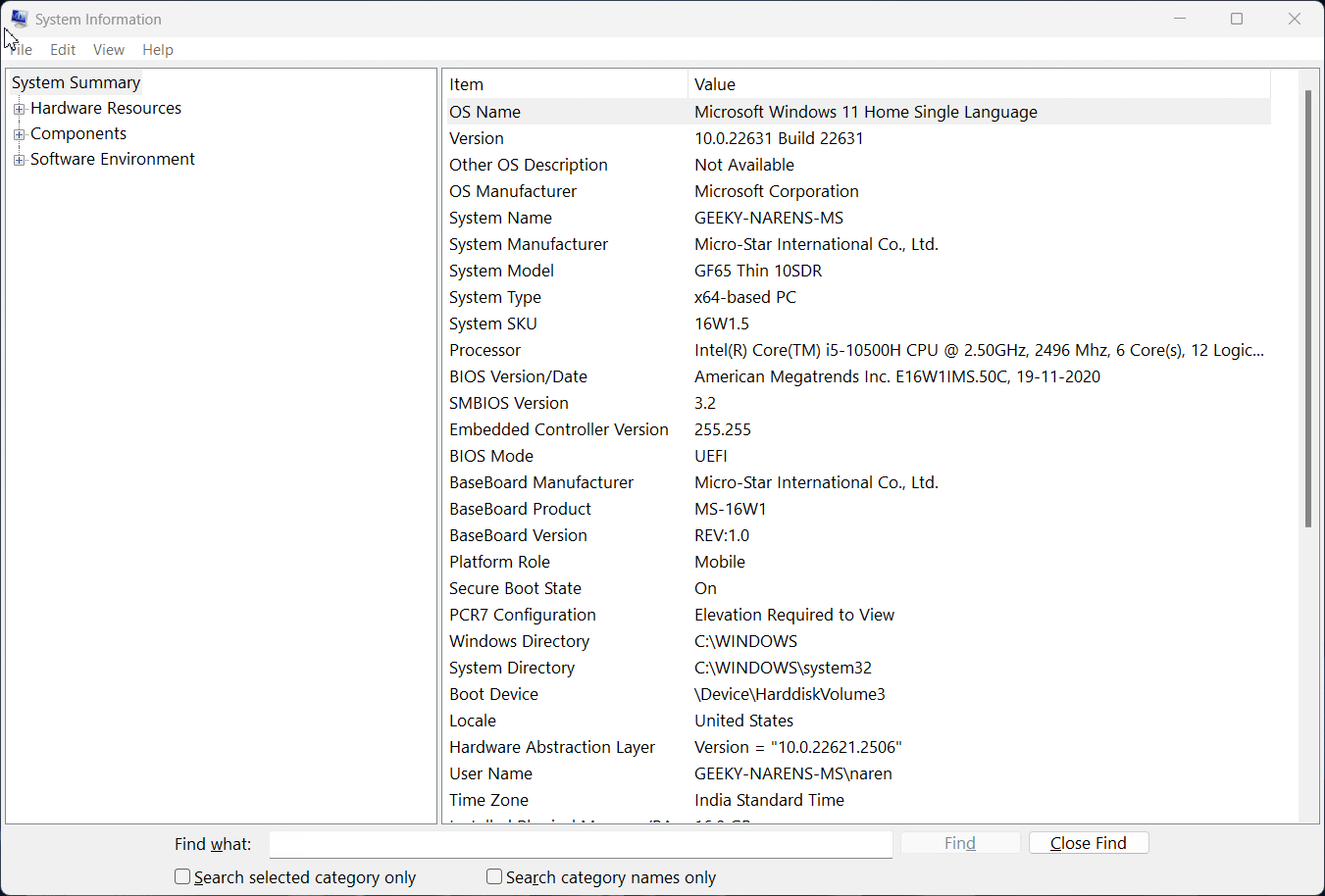1325x896 pixels.
Task: Click the C:\WINDOWS\system32 value
Action: pyautogui.click(x=783, y=668)
